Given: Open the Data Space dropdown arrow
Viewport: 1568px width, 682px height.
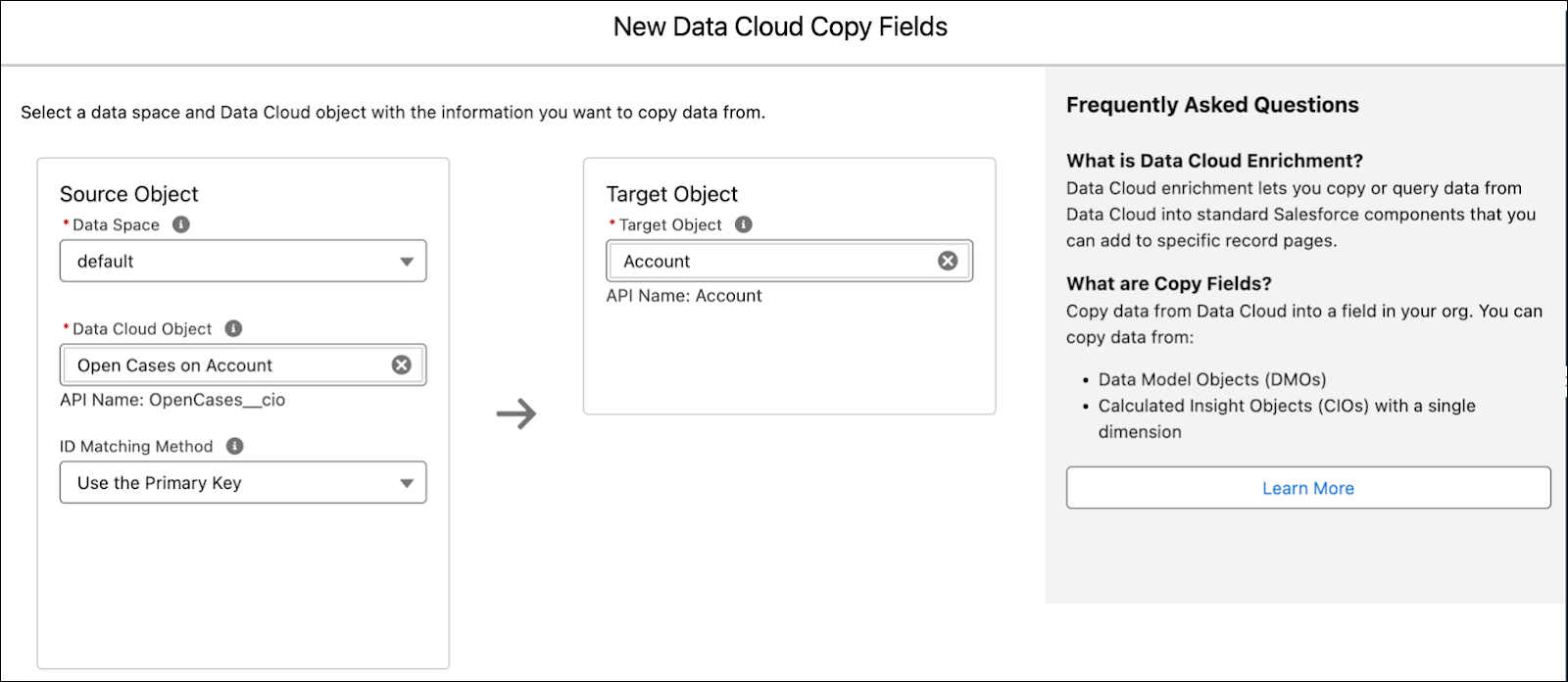Looking at the screenshot, I should pos(407,262).
